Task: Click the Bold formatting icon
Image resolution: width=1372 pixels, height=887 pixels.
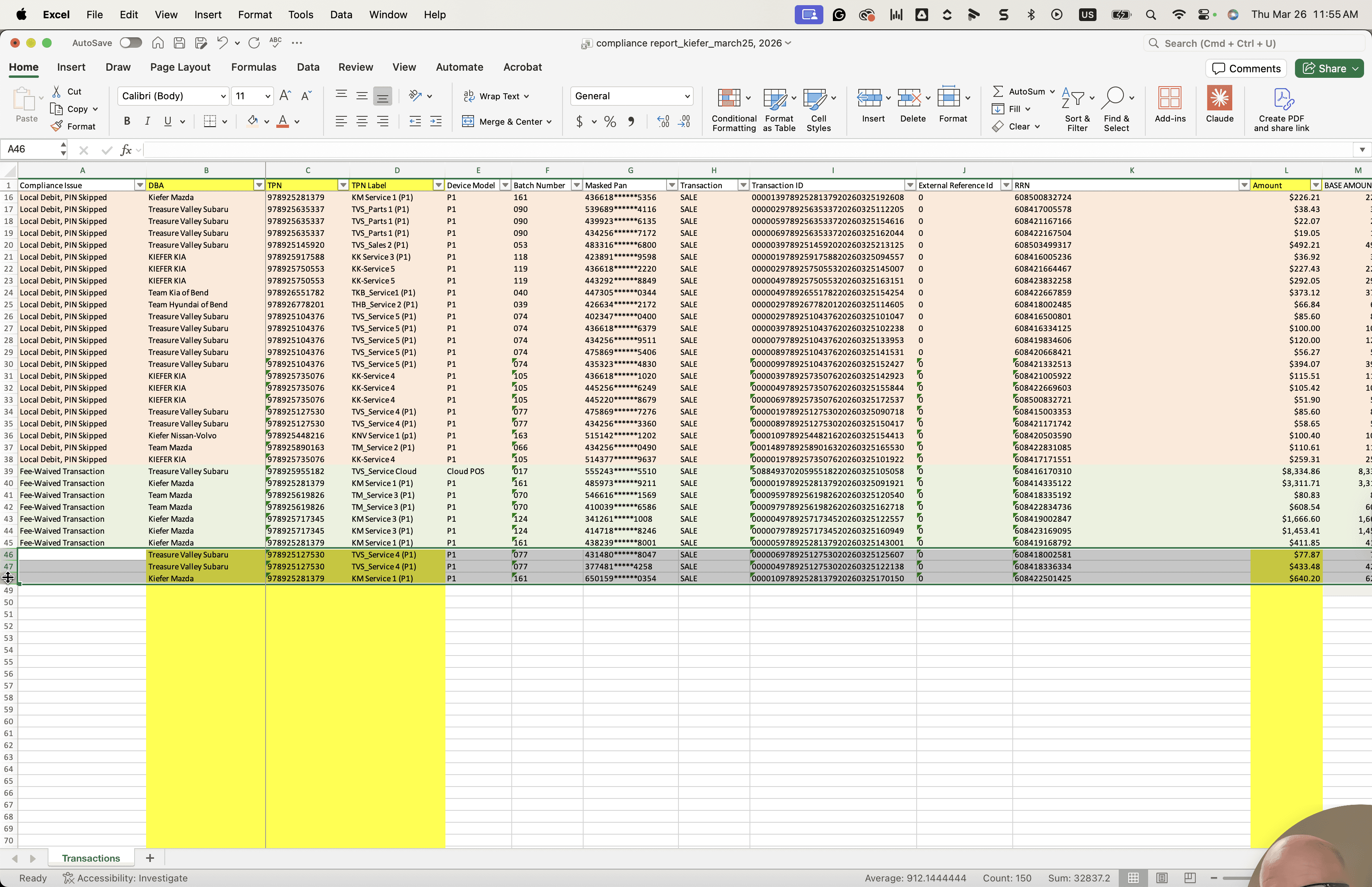Action: tap(127, 121)
